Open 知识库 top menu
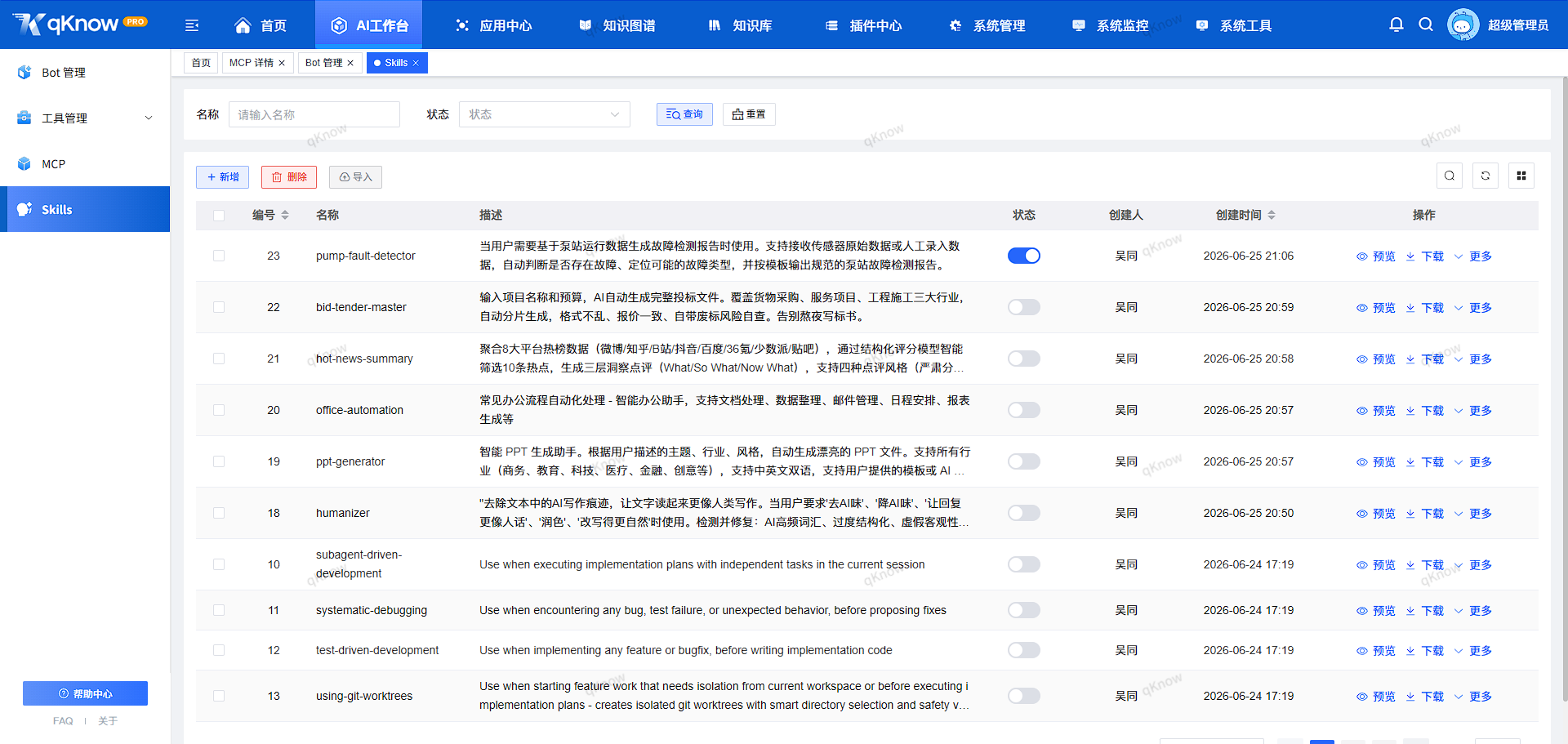This screenshot has width=1568, height=744. [x=740, y=25]
